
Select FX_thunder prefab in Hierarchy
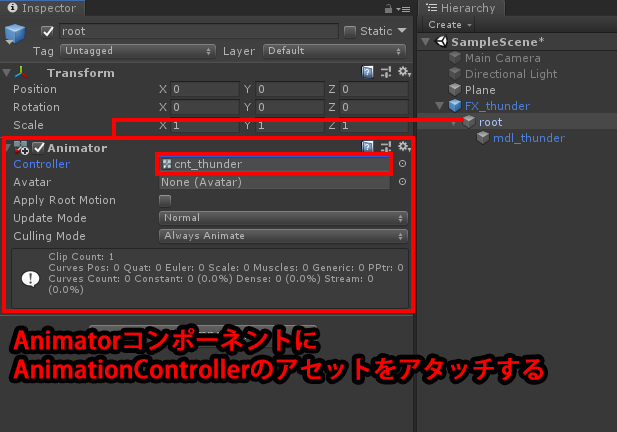click(497, 106)
